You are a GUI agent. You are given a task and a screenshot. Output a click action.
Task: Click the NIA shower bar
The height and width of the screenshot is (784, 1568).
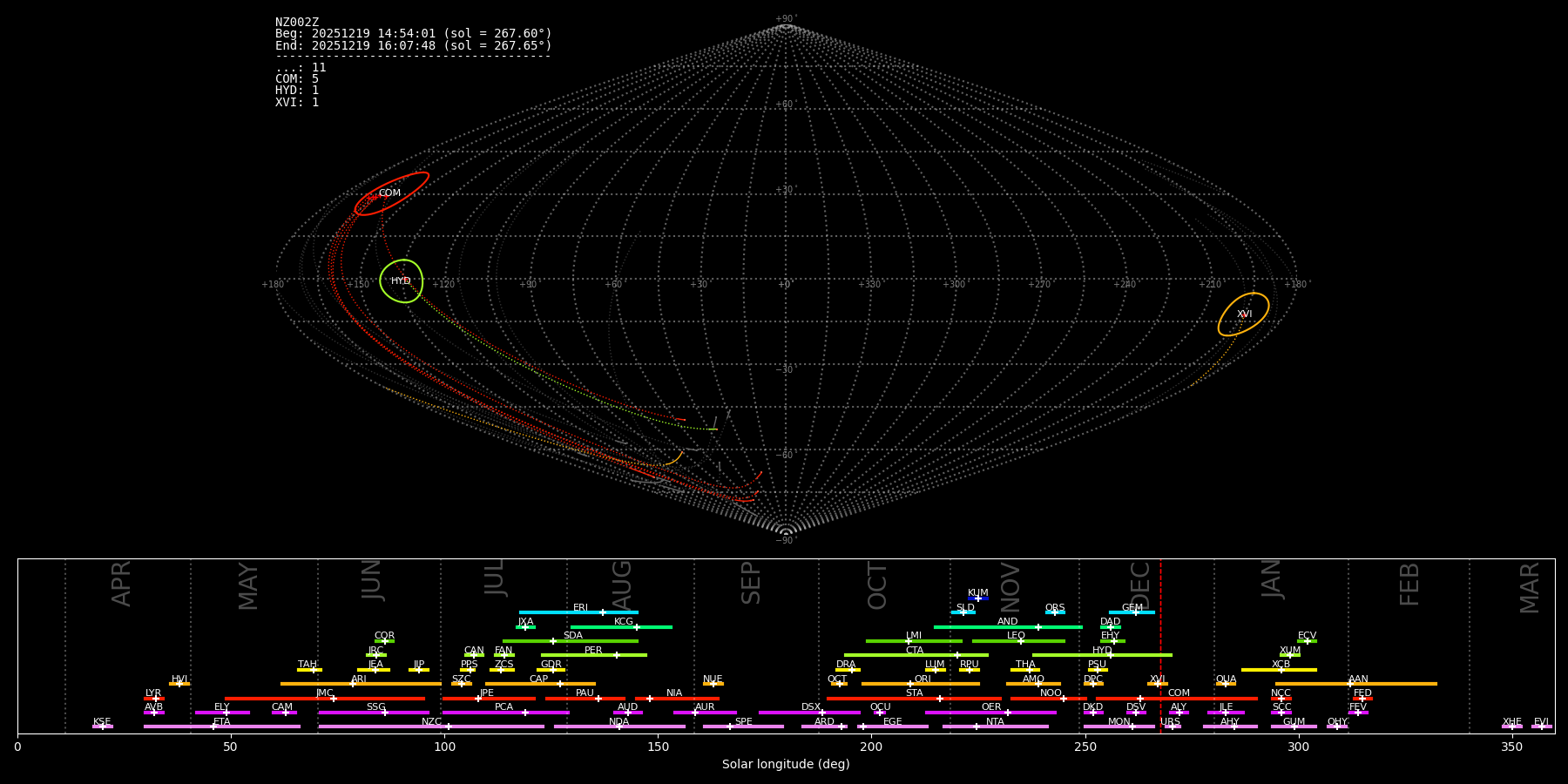tap(677, 699)
